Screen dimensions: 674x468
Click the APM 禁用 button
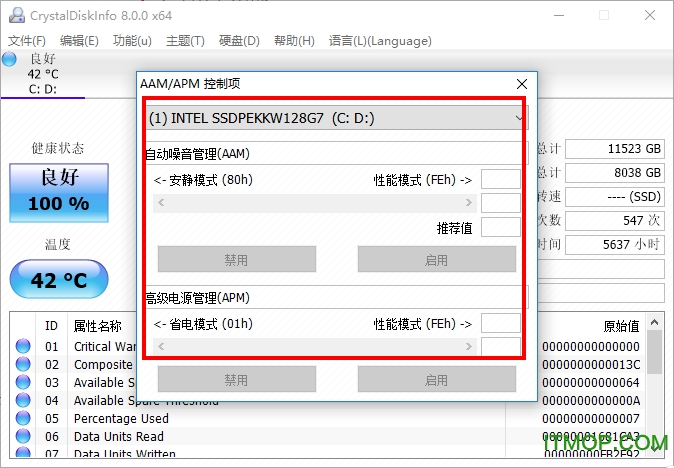pos(237,379)
